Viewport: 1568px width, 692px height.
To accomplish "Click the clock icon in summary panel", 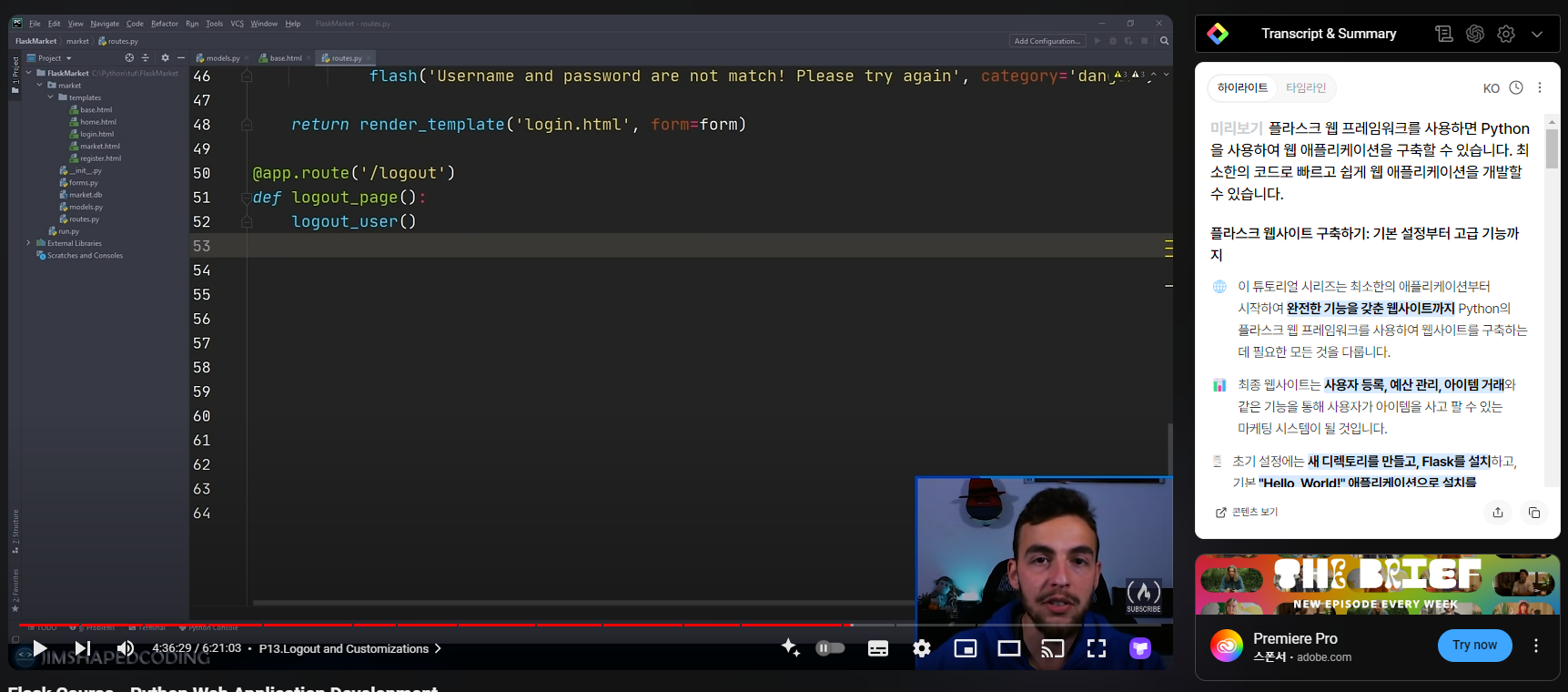I will 1516,87.
